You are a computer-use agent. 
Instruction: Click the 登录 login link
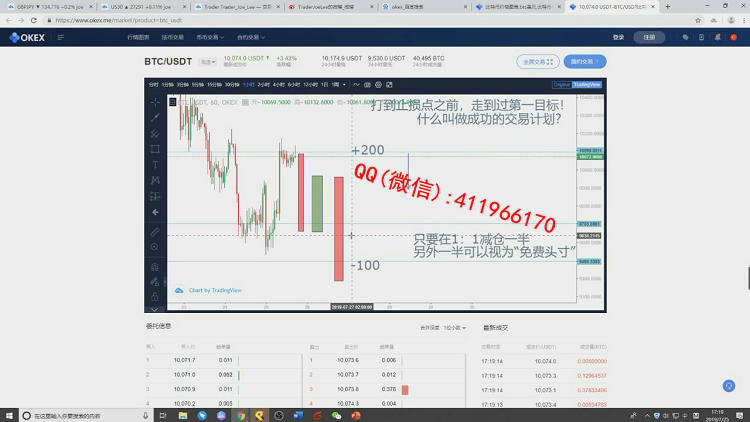click(x=618, y=37)
